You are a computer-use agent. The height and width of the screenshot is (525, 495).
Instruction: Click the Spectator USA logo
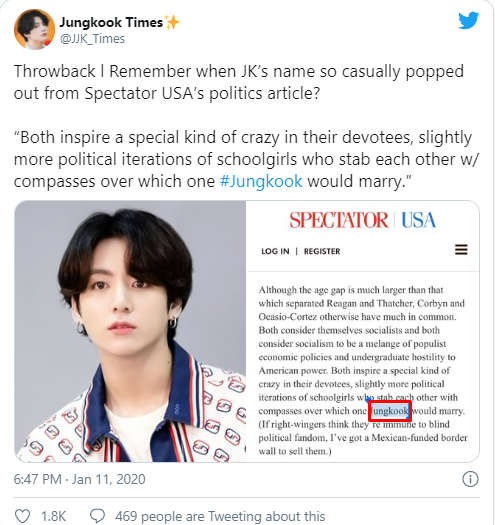[363, 220]
